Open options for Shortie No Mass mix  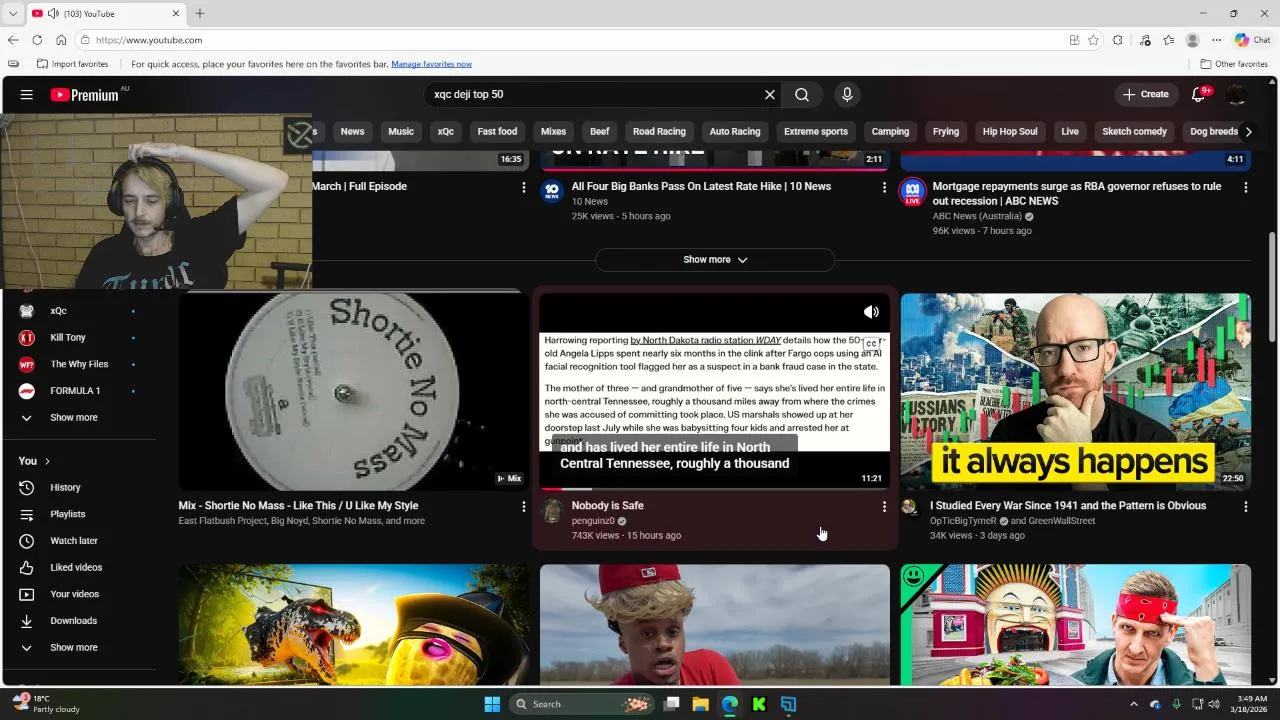coord(523,507)
